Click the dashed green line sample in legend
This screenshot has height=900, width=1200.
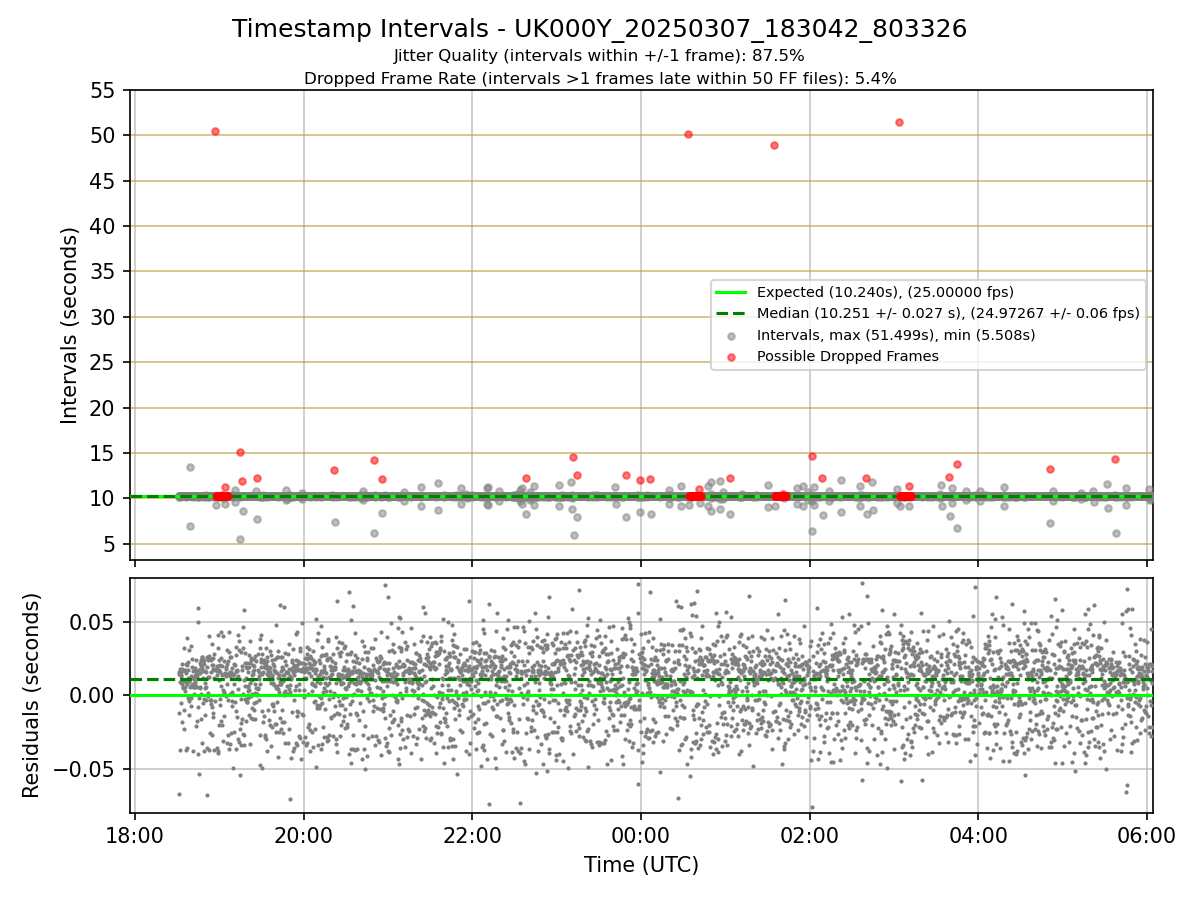(732, 313)
